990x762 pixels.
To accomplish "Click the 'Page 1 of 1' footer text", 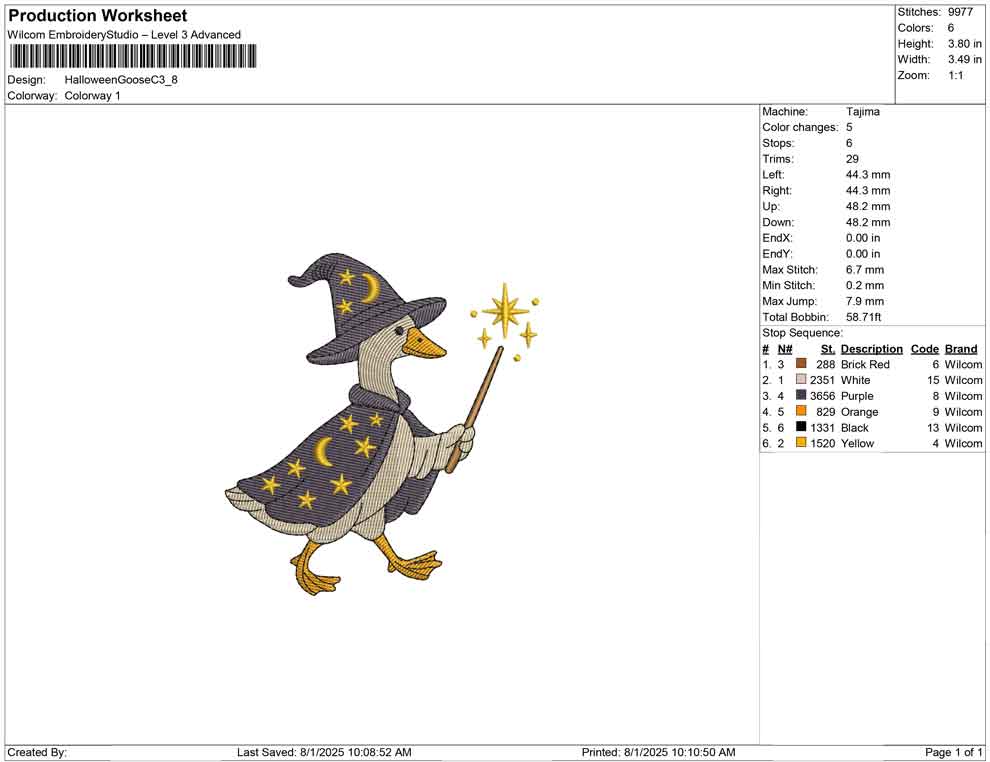I will 953,752.
